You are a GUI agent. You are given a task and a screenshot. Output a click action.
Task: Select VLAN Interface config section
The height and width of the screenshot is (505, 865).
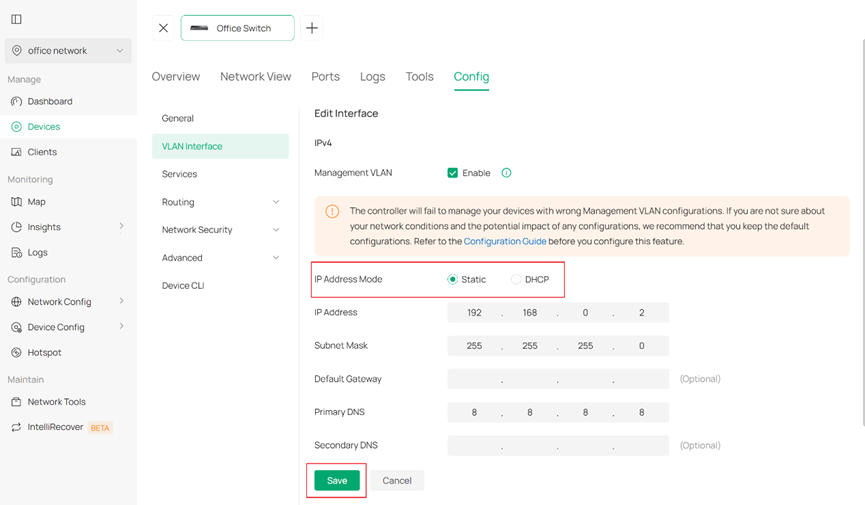(220, 146)
